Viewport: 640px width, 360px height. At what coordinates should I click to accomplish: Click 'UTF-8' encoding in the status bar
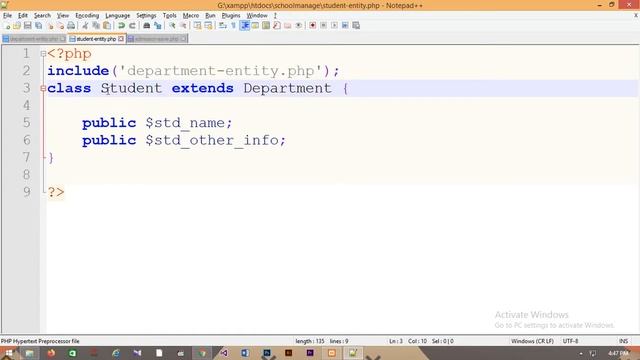570,341
